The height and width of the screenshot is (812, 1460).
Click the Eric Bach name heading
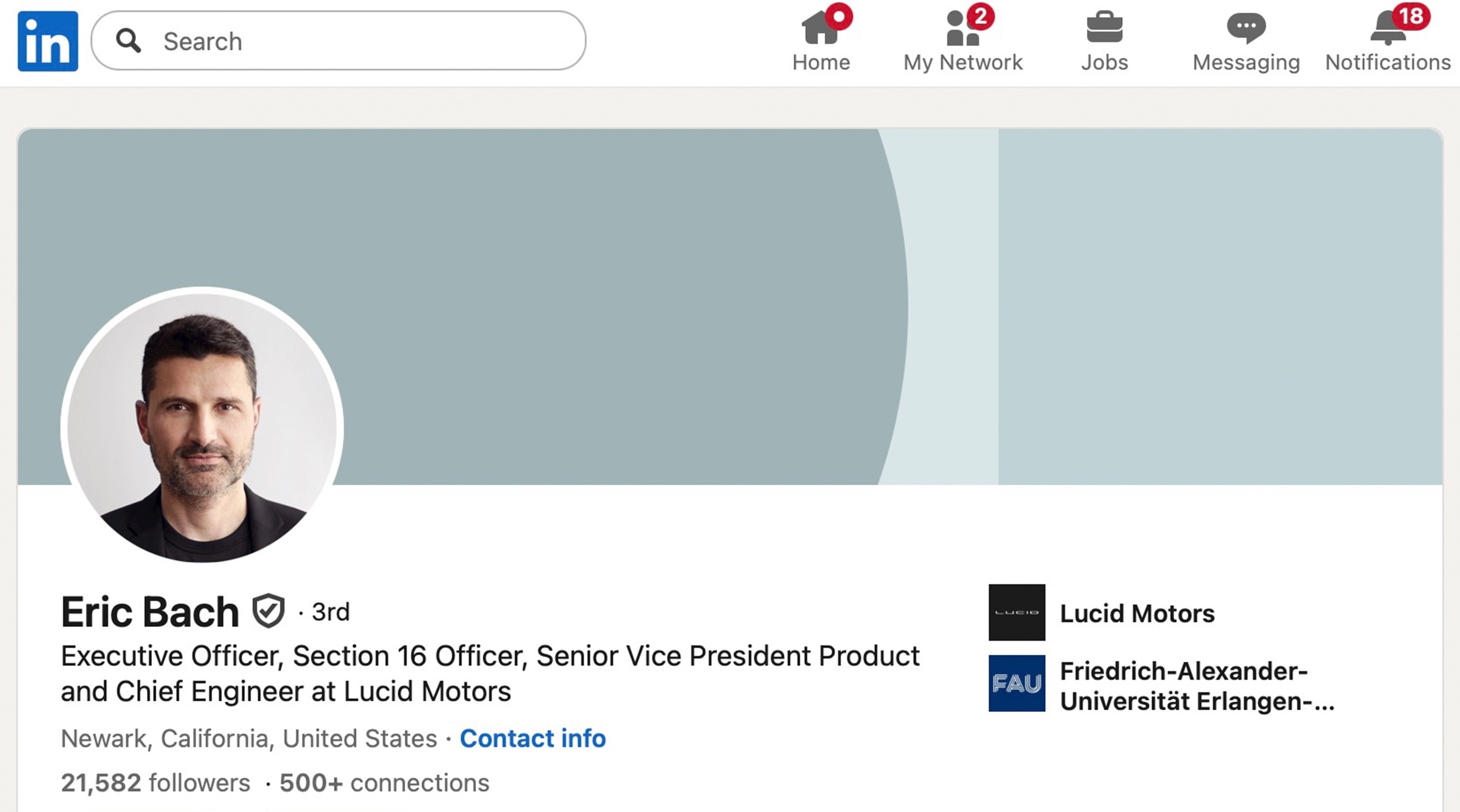(x=150, y=612)
